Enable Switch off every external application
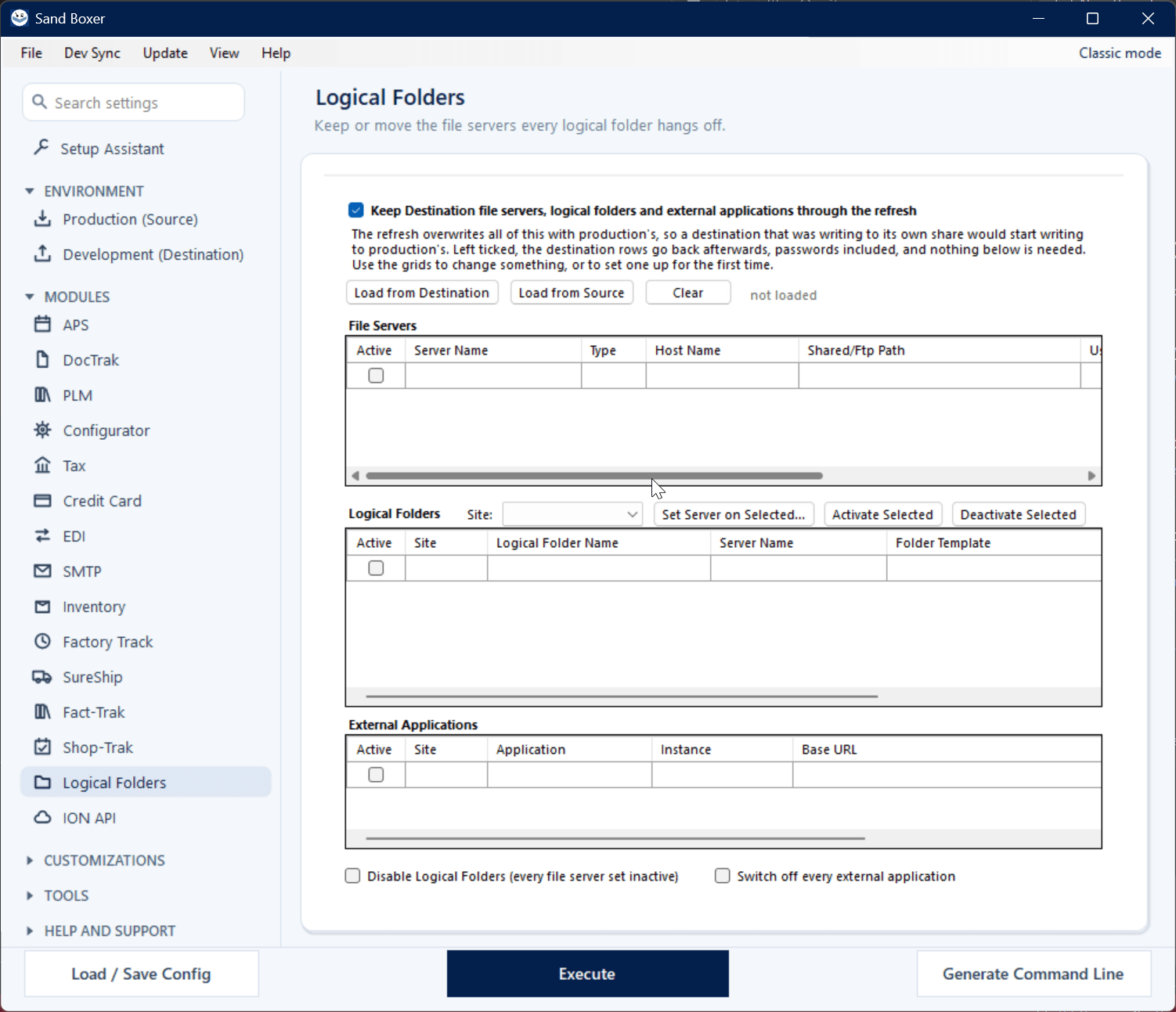This screenshot has width=1176, height=1012. click(x=722, y=876)
